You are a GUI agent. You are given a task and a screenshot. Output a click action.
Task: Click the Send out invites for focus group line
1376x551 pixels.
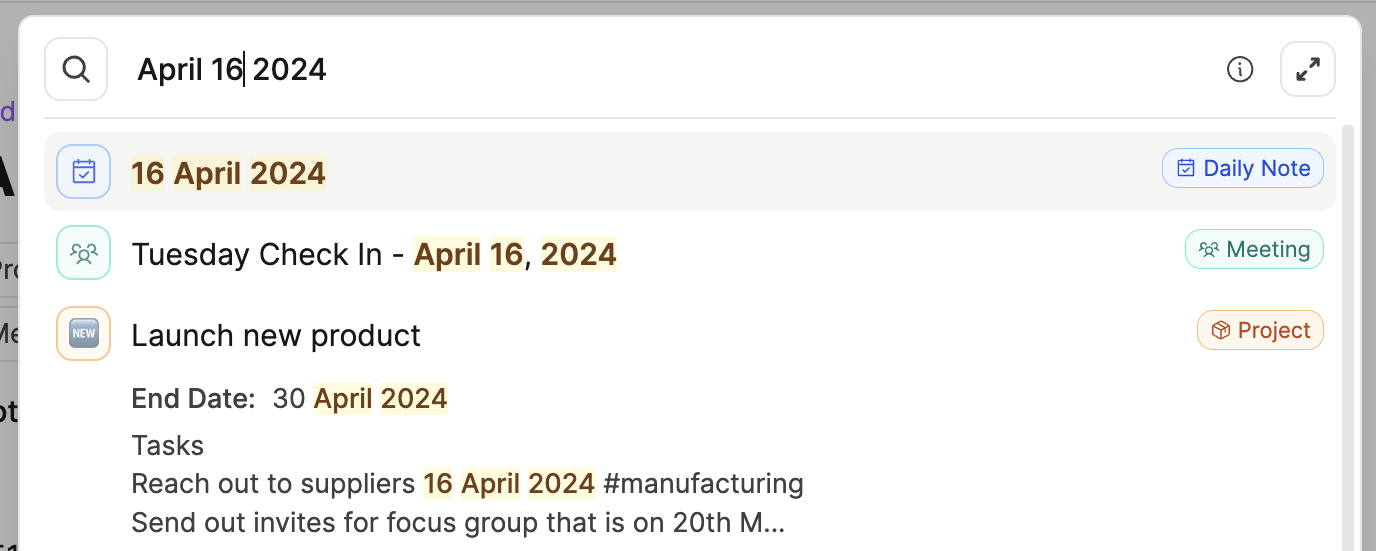(x=458, y=522)
